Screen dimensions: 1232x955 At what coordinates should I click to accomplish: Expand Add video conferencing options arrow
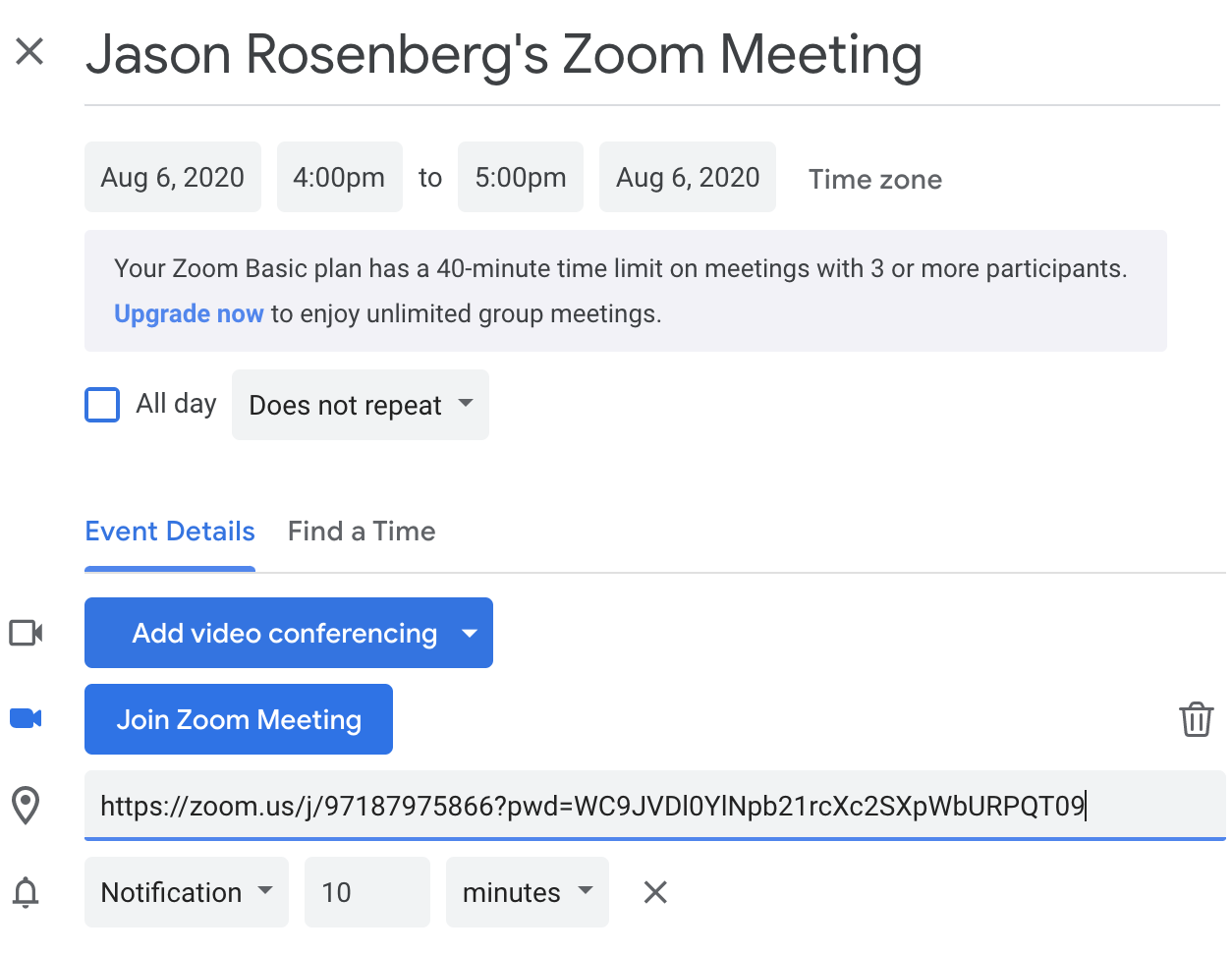(x=470, y=633)
